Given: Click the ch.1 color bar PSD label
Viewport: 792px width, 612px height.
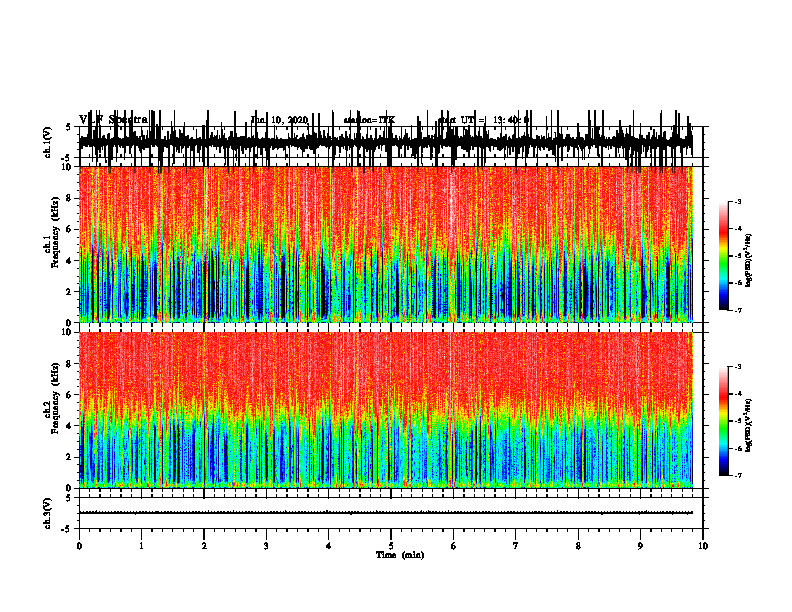Looking at the screenshot, I should (x=749, y=260).
